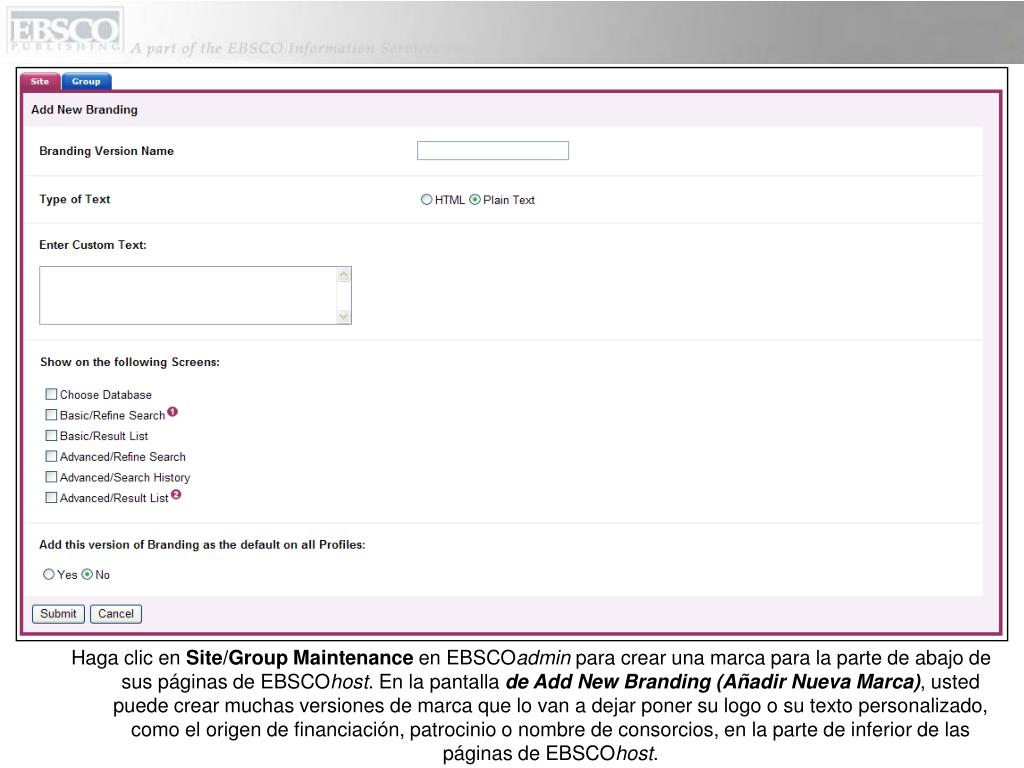Select the HTML radio button
This screenshot has width=1024, height=768.
pyautogui.click(x=426, y=200)
